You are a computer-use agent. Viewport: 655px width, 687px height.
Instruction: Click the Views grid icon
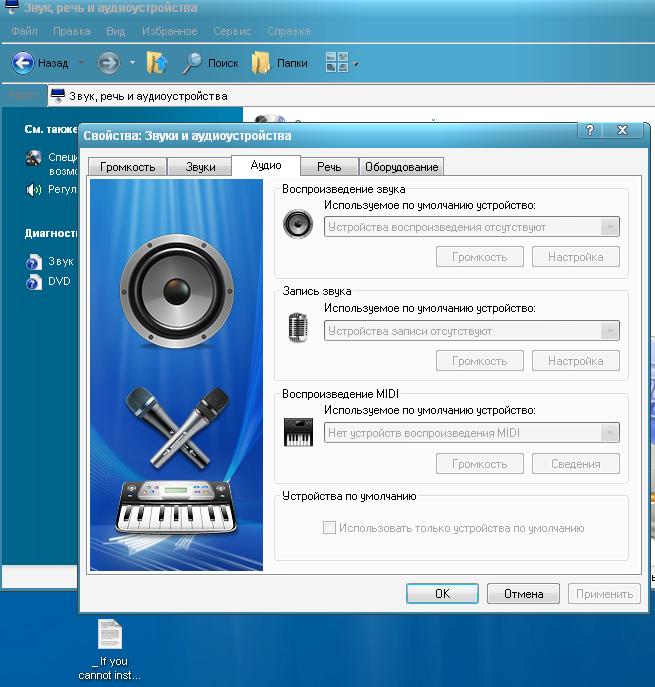click(x=337, y=63)
